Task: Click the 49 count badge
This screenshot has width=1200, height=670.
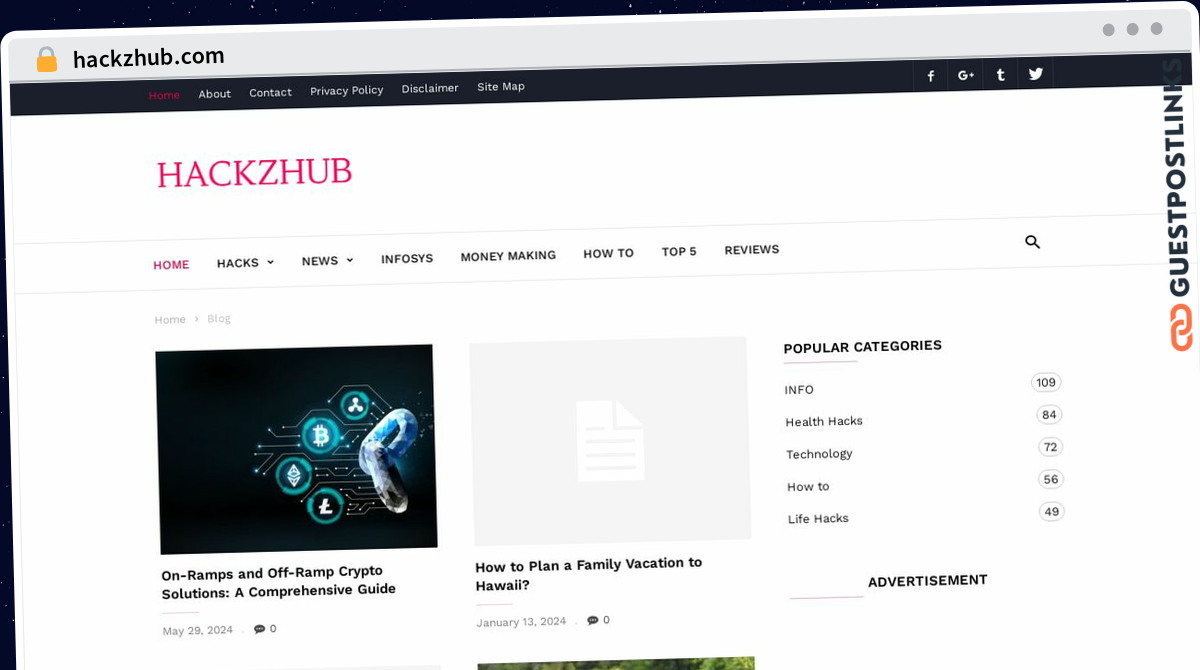Action: (x=1052, y=512)
